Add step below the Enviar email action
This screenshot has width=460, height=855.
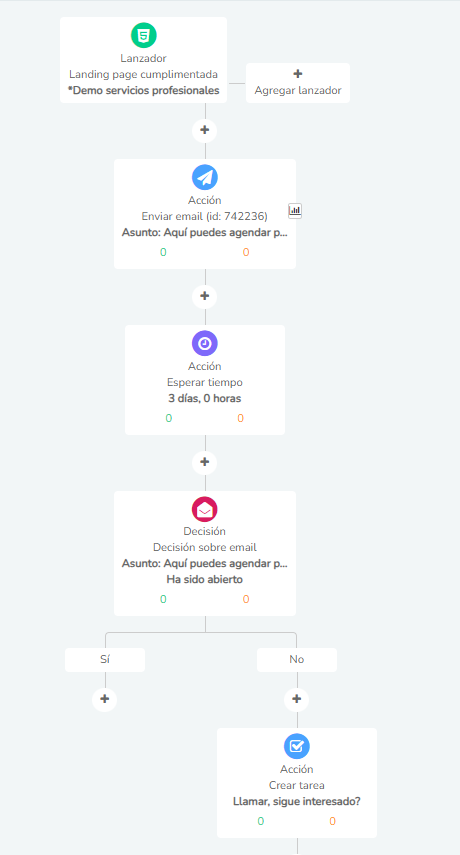(x=205, y=296)
